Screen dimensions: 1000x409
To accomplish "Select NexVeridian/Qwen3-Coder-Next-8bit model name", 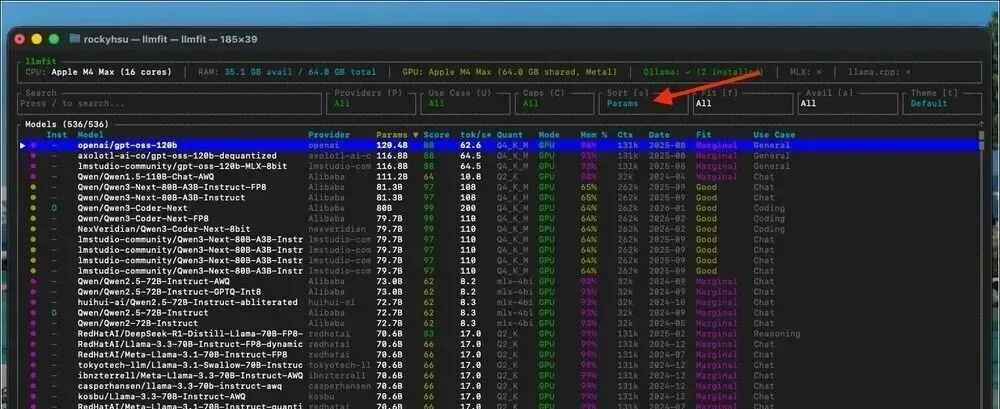I will [x=164, y=229].
